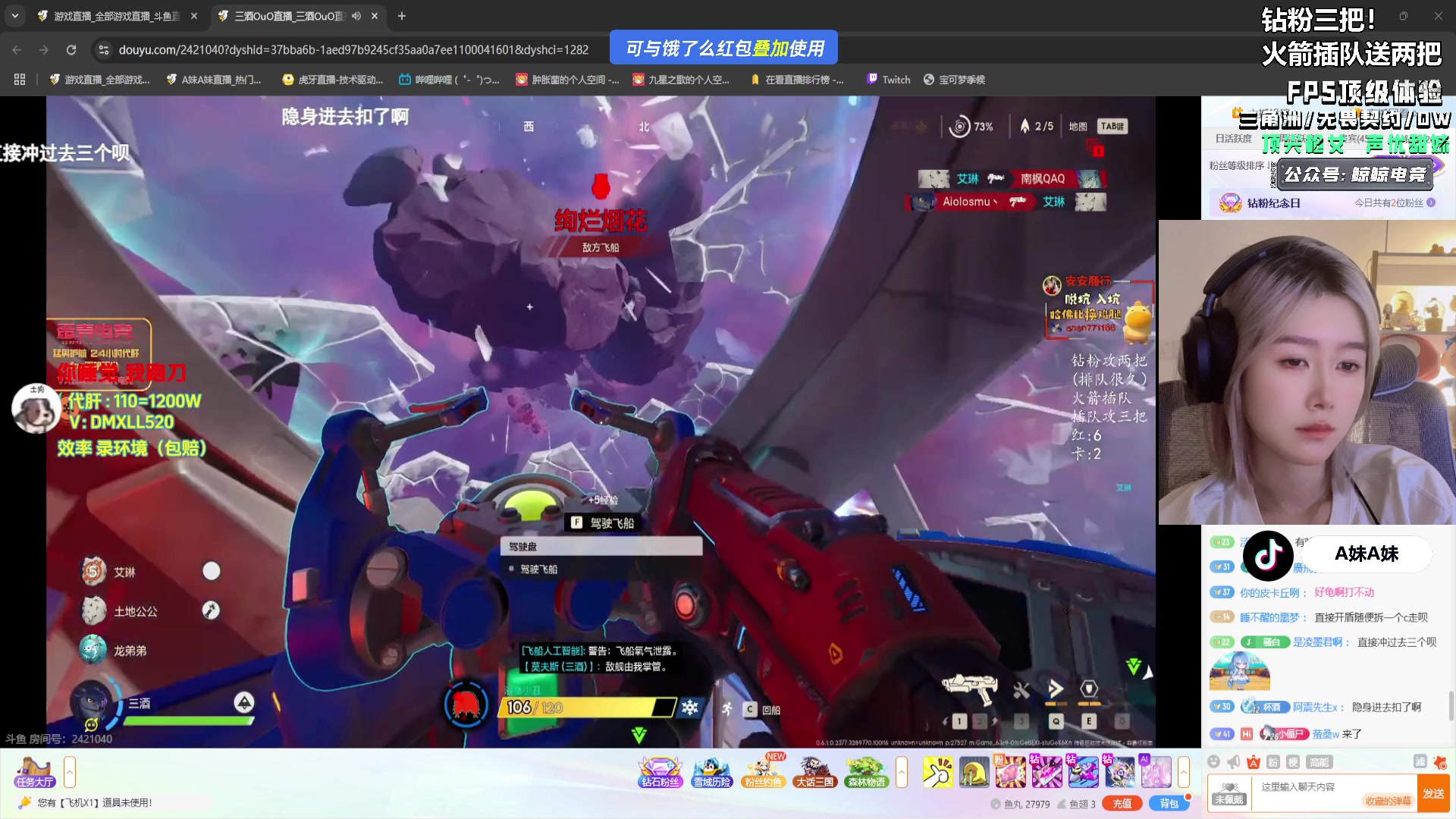Toggle the 高能 chat option
1456x819 pixels.
[x=1319, y=762]
